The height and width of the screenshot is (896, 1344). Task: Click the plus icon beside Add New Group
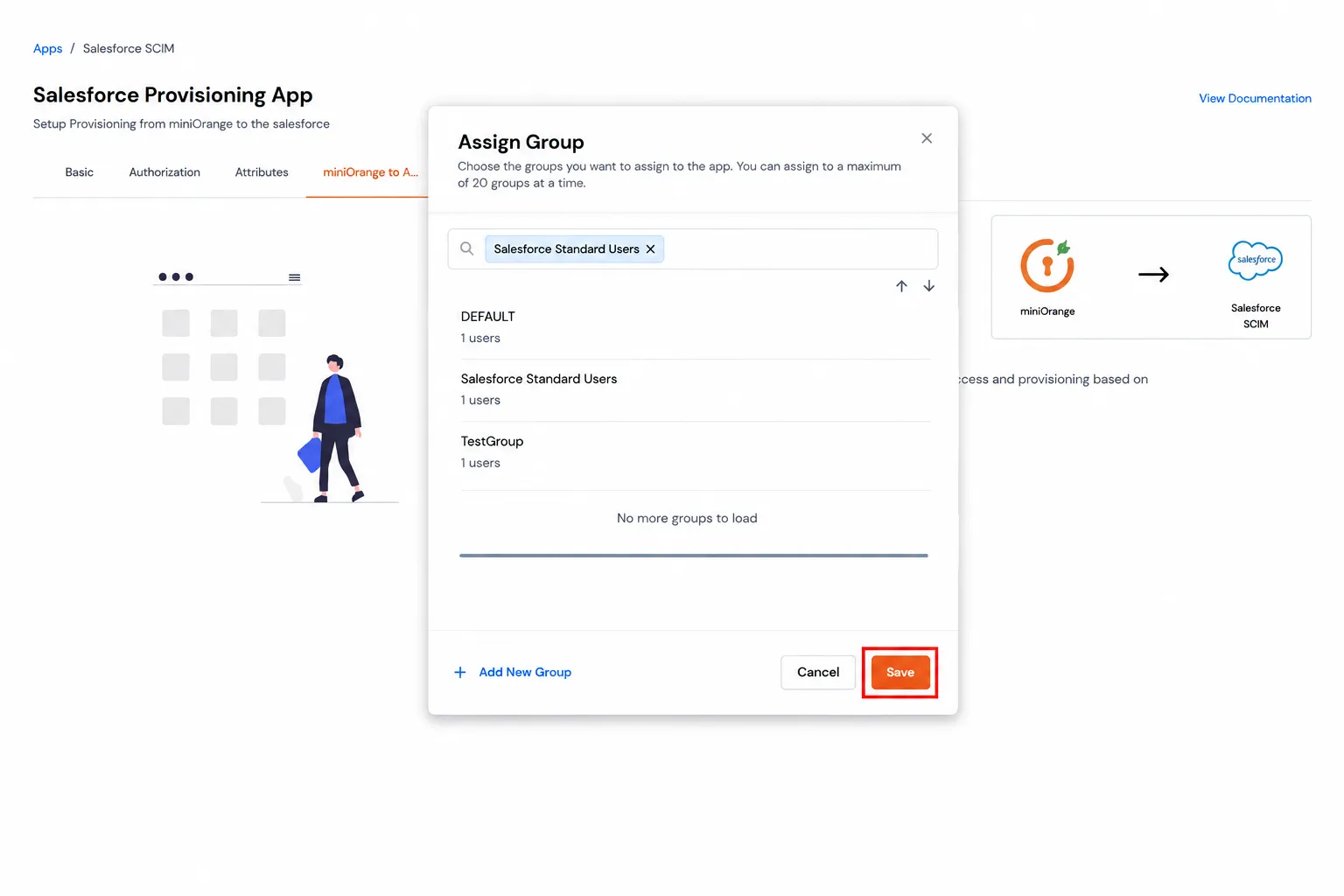pyautogui.click(x=460, y=672)
